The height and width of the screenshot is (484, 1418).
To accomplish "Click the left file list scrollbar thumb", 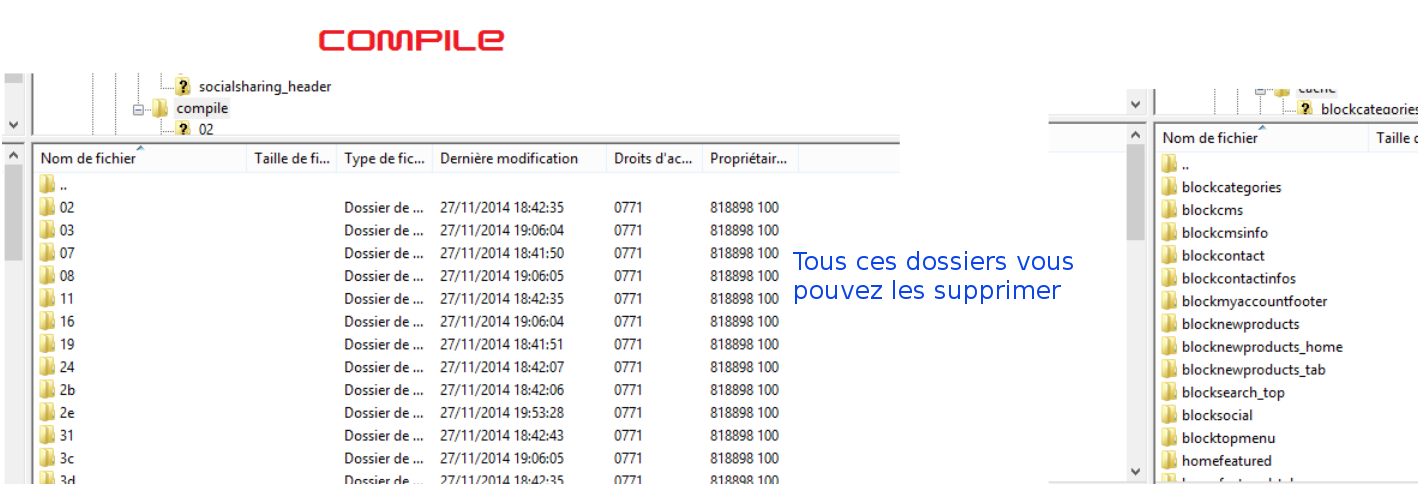I will tap(13, 212).
